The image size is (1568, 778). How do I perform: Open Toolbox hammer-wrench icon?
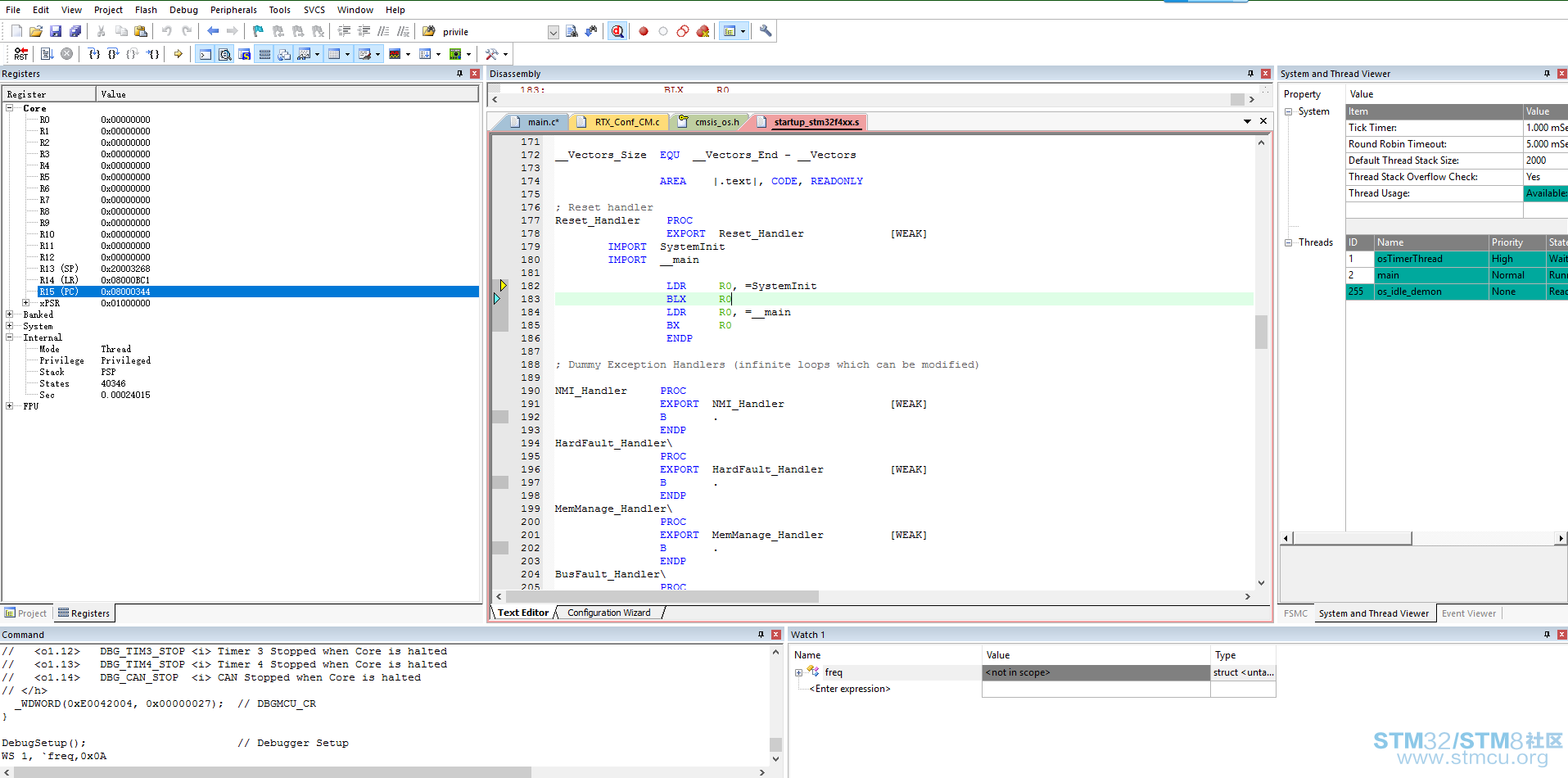tap(491, 54)
